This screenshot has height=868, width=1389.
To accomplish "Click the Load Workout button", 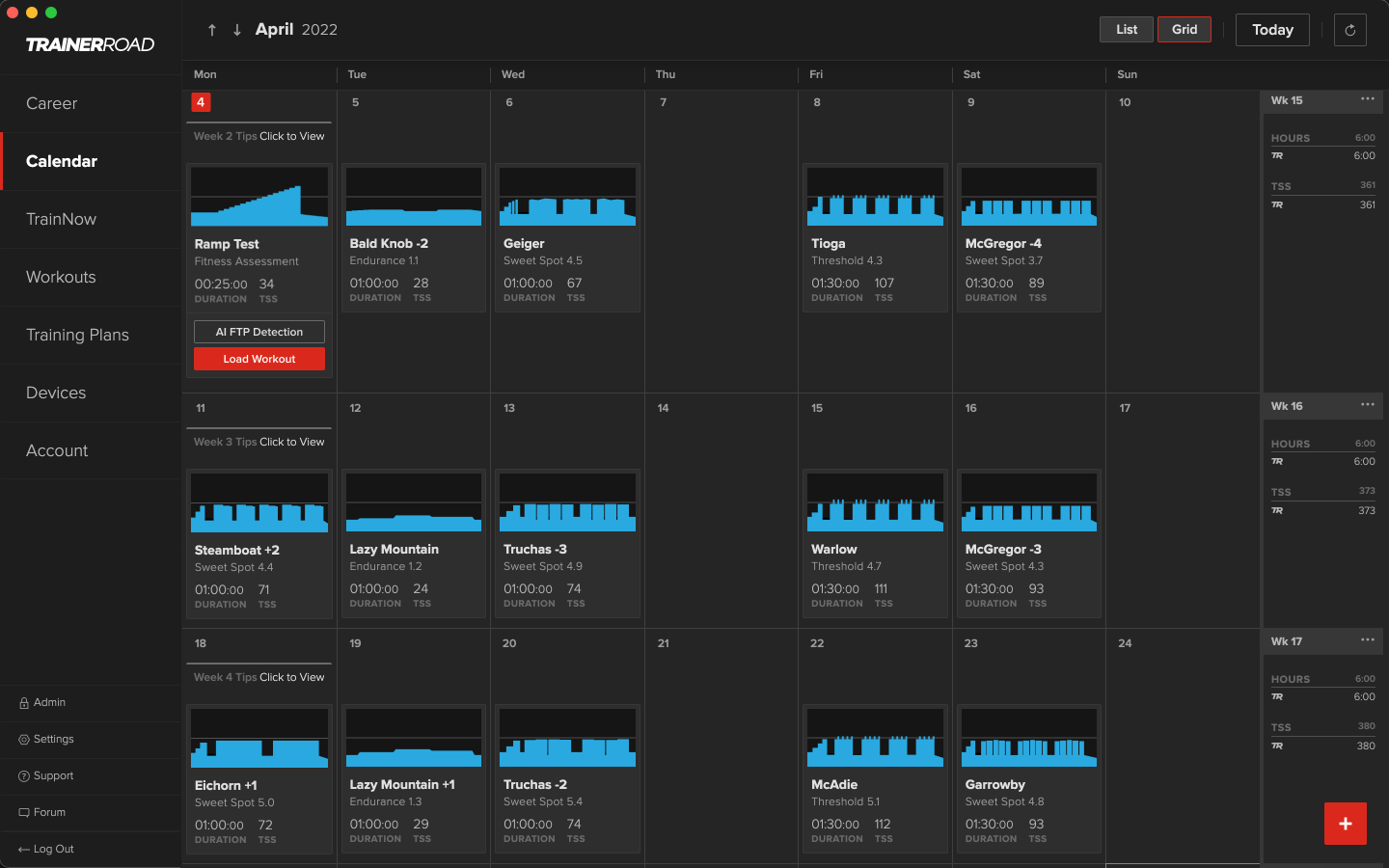I will [259, 358].
